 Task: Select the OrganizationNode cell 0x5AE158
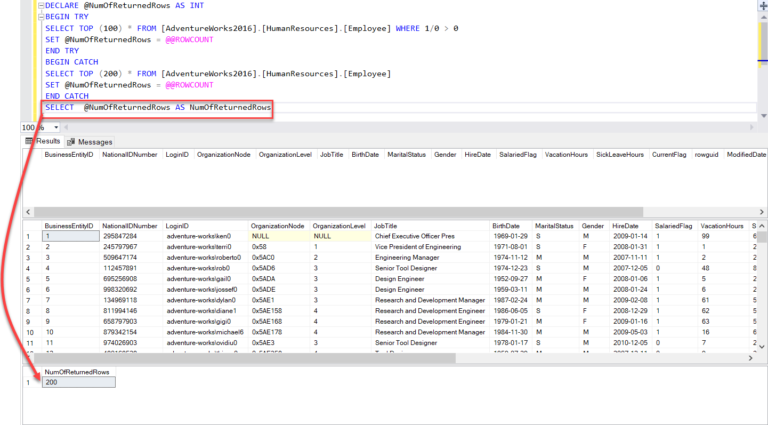[279, 311]
